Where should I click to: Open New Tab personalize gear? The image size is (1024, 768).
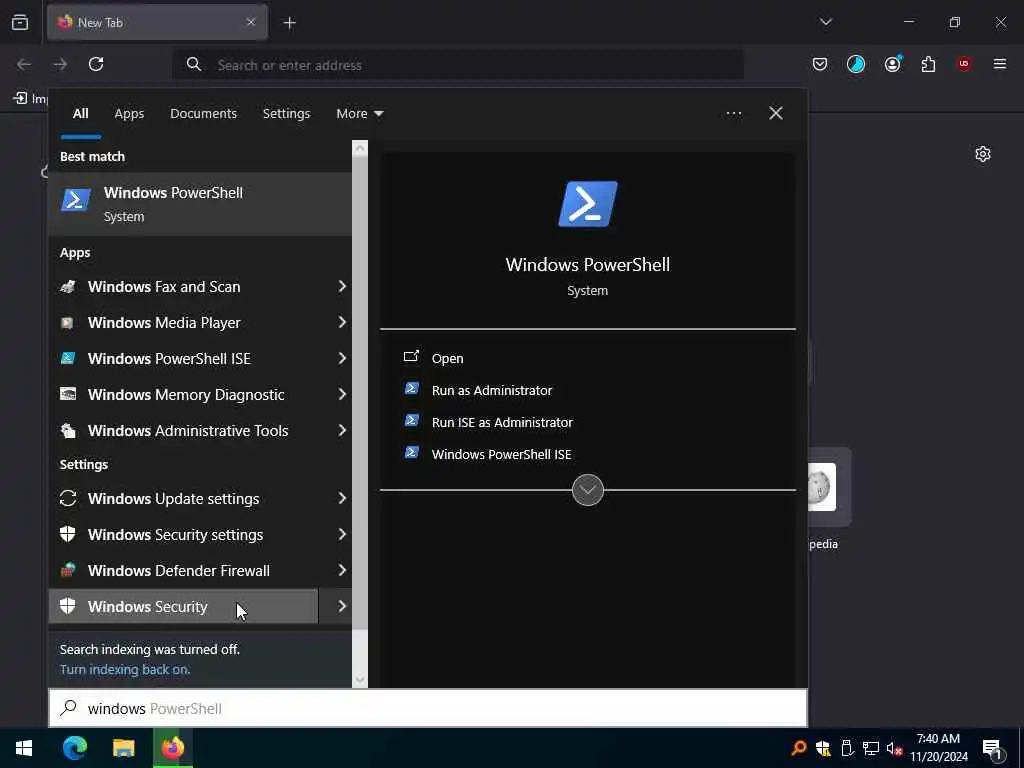tap(983, 154)
